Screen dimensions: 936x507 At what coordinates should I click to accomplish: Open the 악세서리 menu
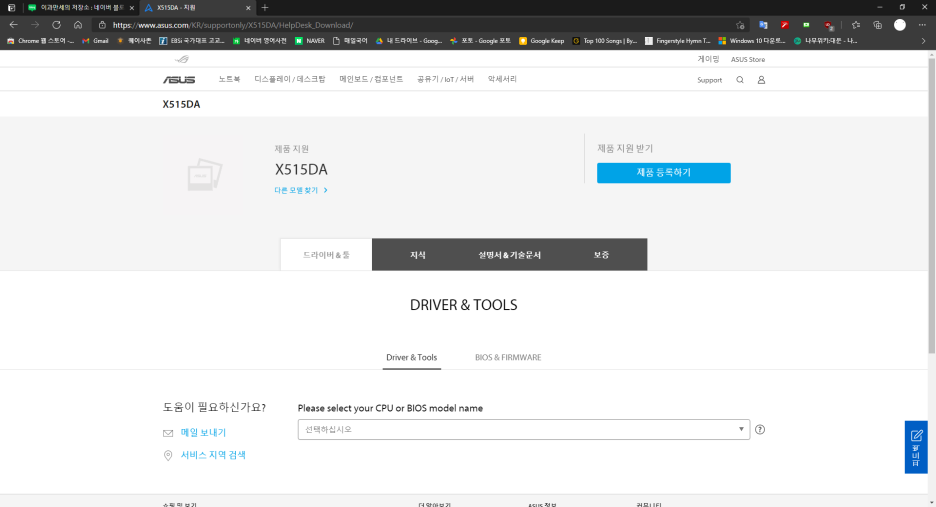502,79
